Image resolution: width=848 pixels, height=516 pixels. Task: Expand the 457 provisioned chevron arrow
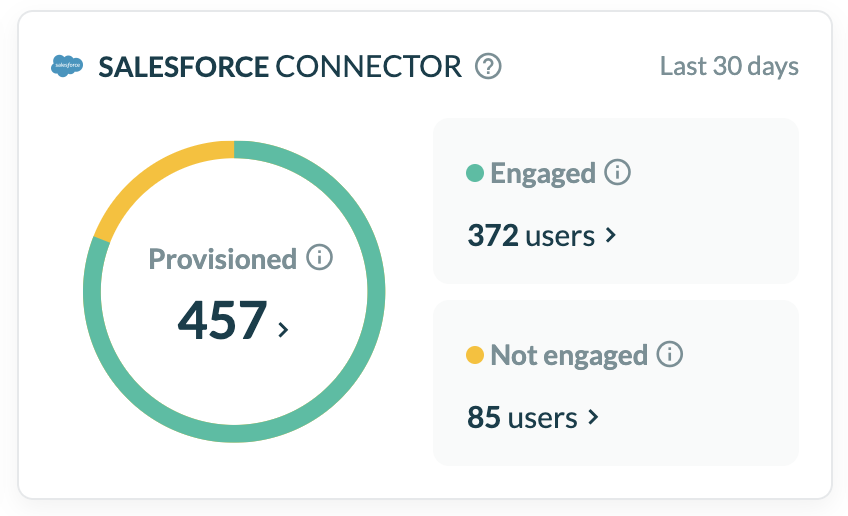pyautogui.click(x=283, y=329)
